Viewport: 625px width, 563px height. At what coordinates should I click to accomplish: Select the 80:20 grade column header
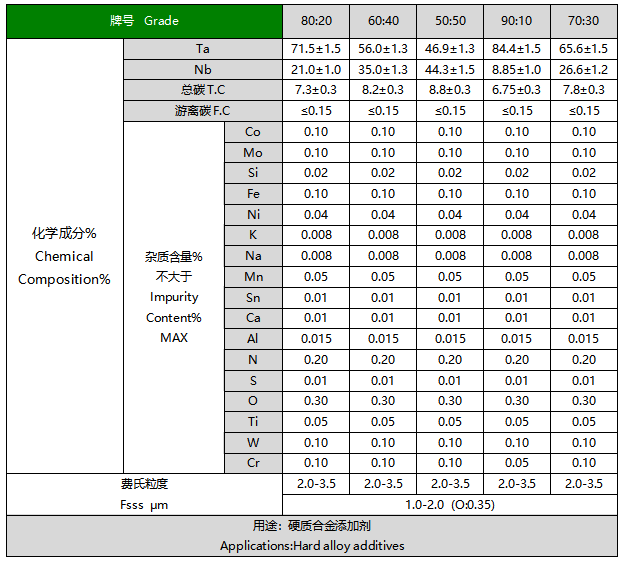click(x=316, y=21)
